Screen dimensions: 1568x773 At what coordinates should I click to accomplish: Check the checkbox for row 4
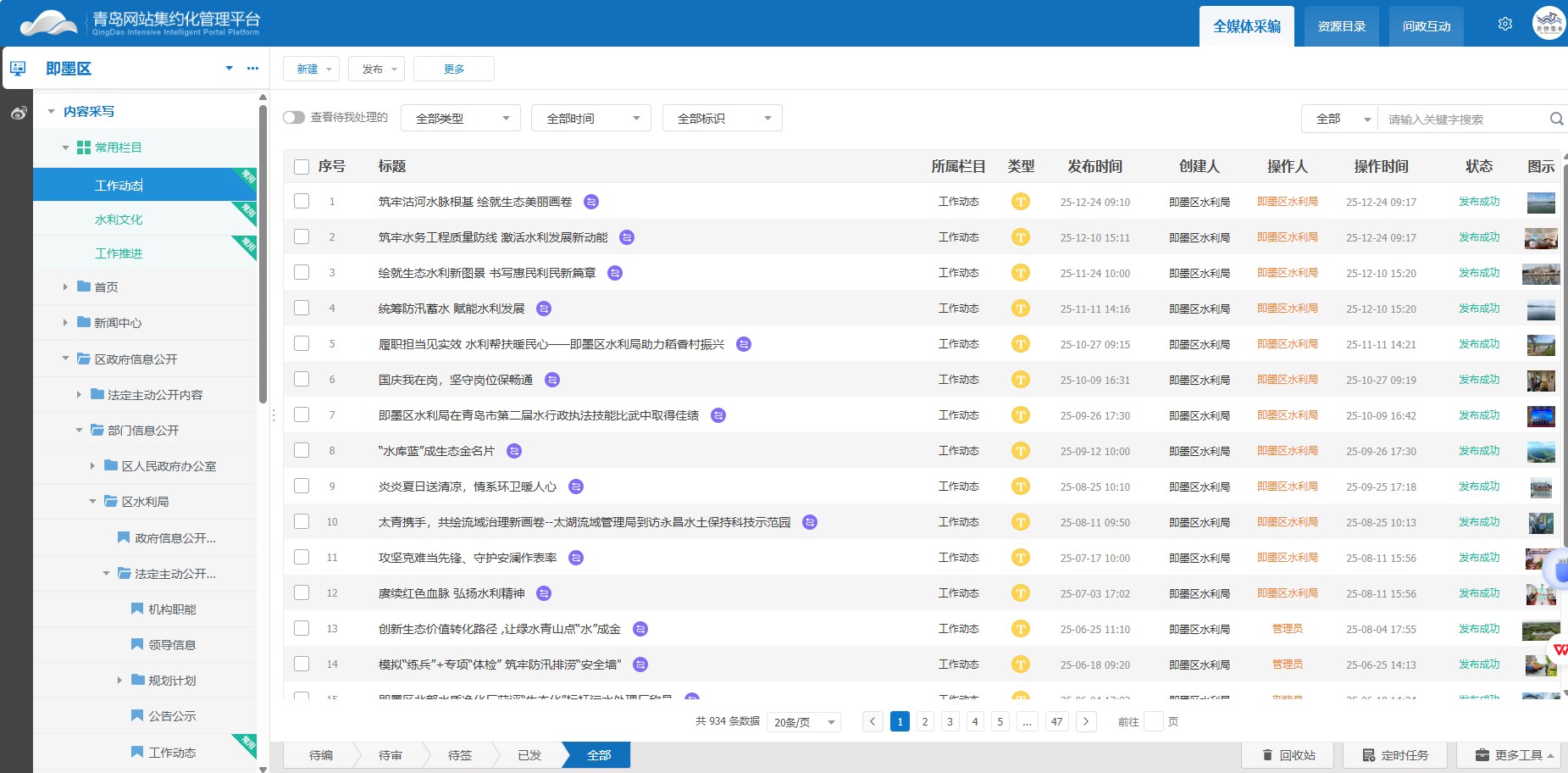click(x=302, y=308)
